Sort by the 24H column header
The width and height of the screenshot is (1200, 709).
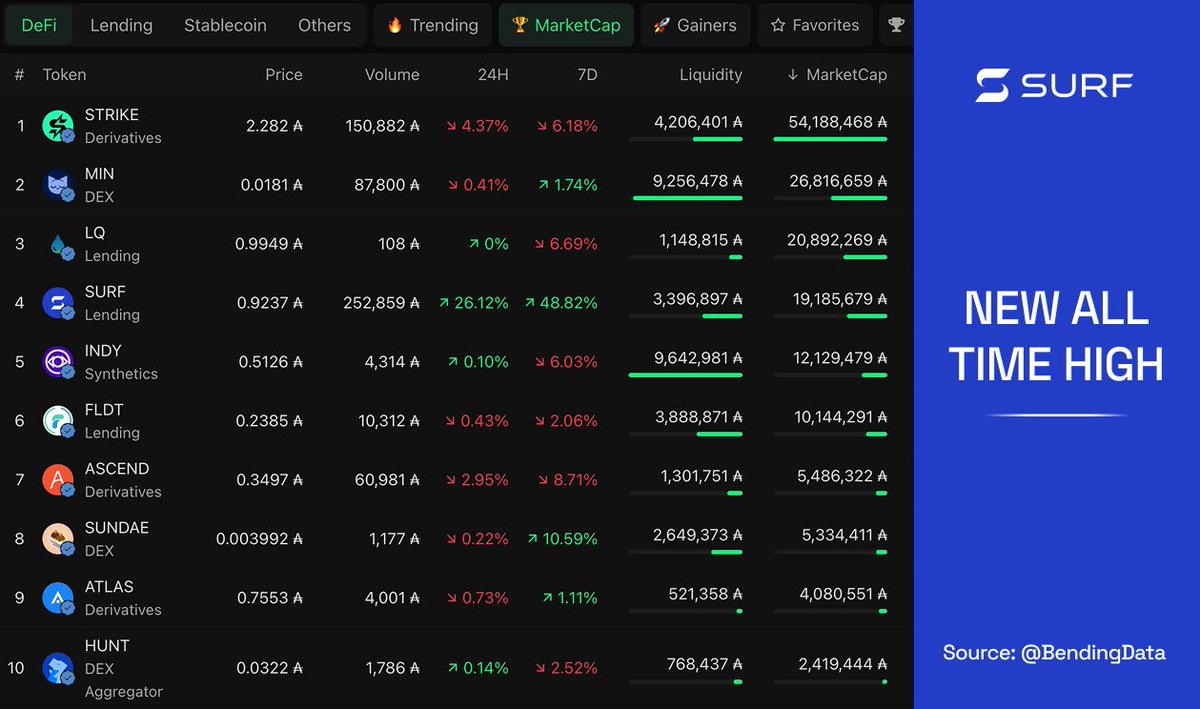click(x=491, y=74)
